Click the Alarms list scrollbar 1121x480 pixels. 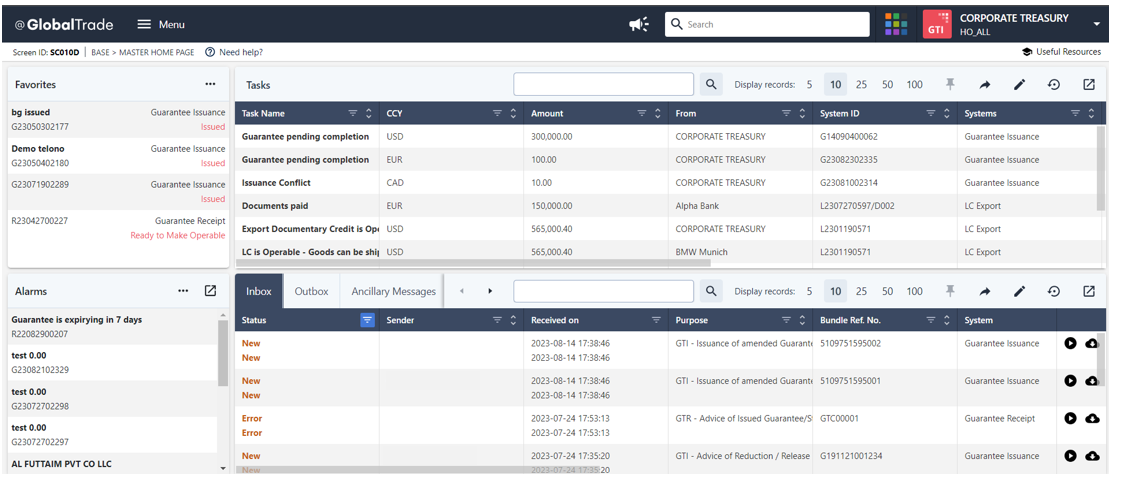222,352
